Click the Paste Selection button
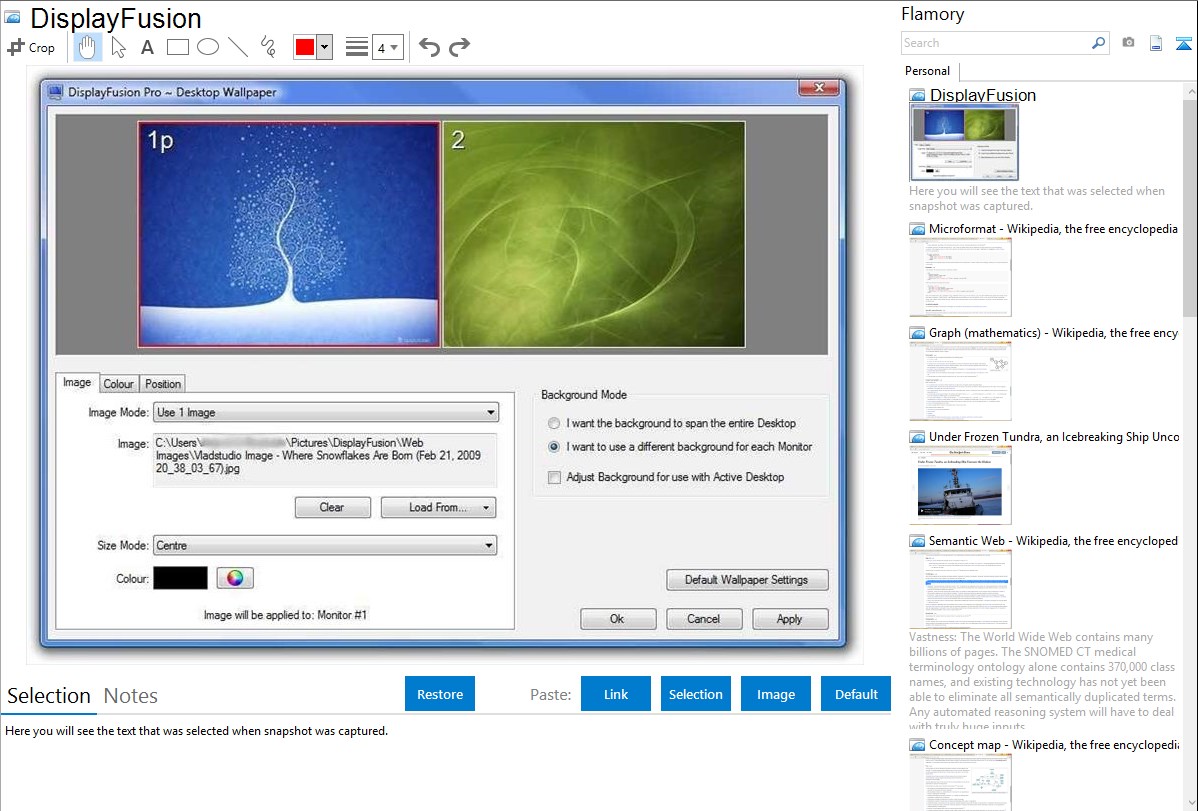The height and width of the screenshot is (811, 1198). [x=696, y=694]
